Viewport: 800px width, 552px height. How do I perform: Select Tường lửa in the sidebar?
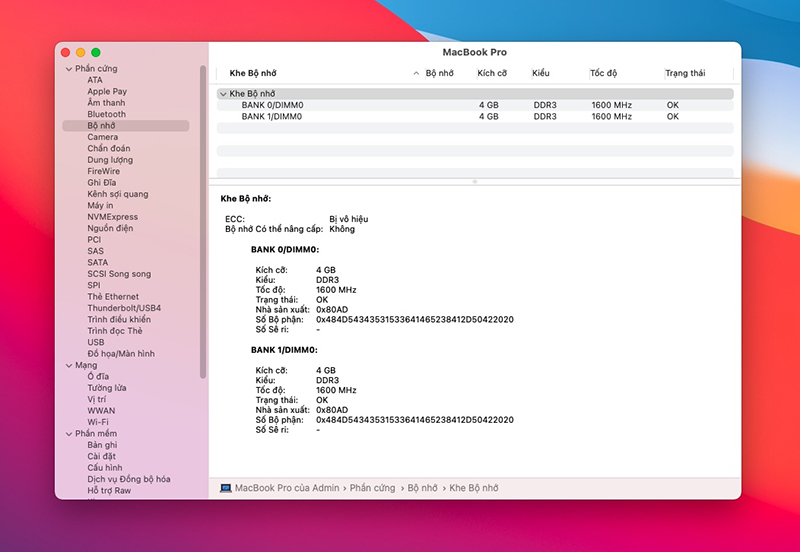tap(107, 388)
